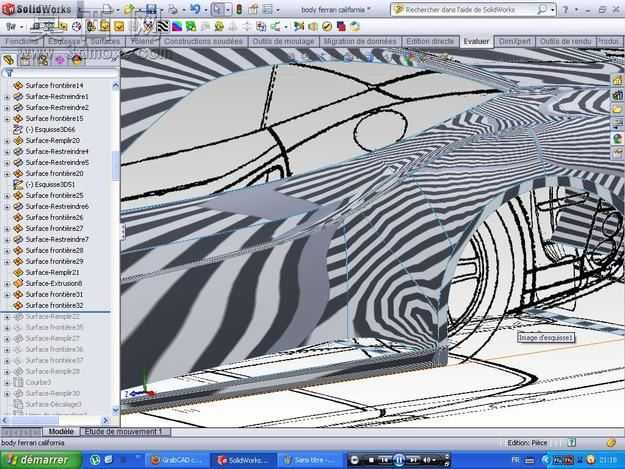Click the New document icon
This screenshot has width=625, height=469.
(107, 9)
